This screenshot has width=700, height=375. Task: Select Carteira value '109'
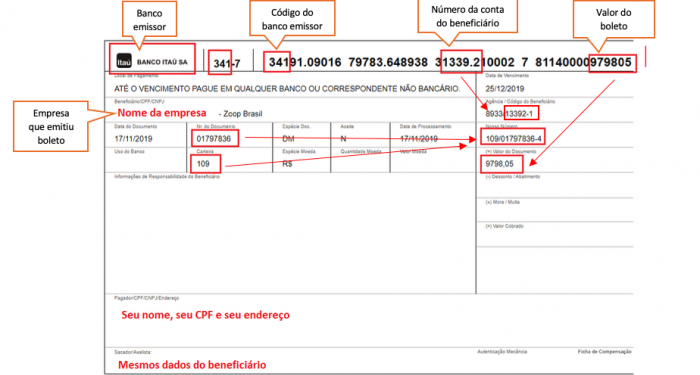tap(203, 164)
